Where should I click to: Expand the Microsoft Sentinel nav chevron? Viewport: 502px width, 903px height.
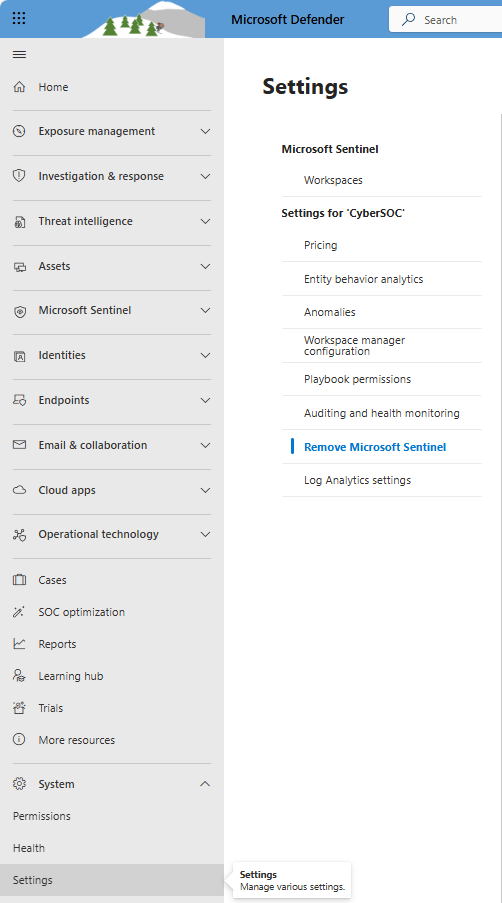(x=205, y=310)
